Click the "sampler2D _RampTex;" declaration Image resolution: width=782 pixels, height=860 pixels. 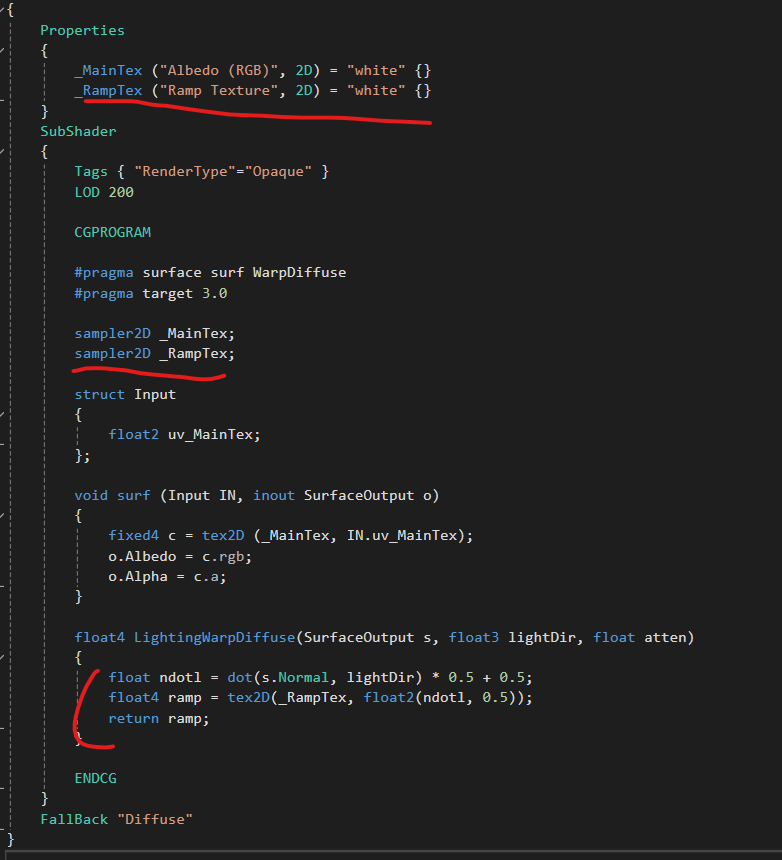(x=155, y=354)
